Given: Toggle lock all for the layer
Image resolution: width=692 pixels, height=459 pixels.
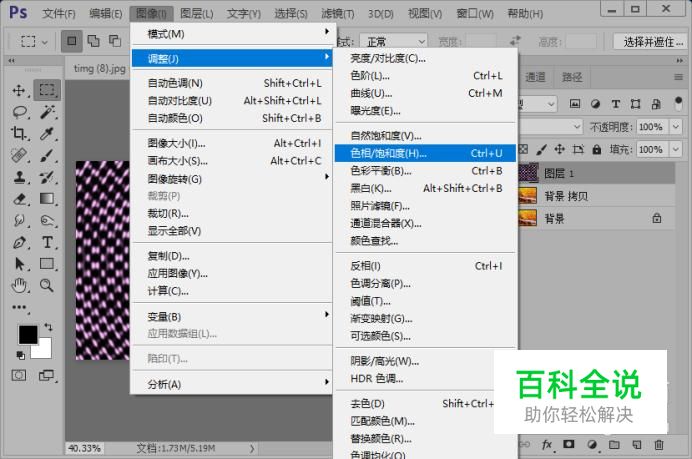Looking at the screenshot, I should pyautogui.click(x=597, y=149).
